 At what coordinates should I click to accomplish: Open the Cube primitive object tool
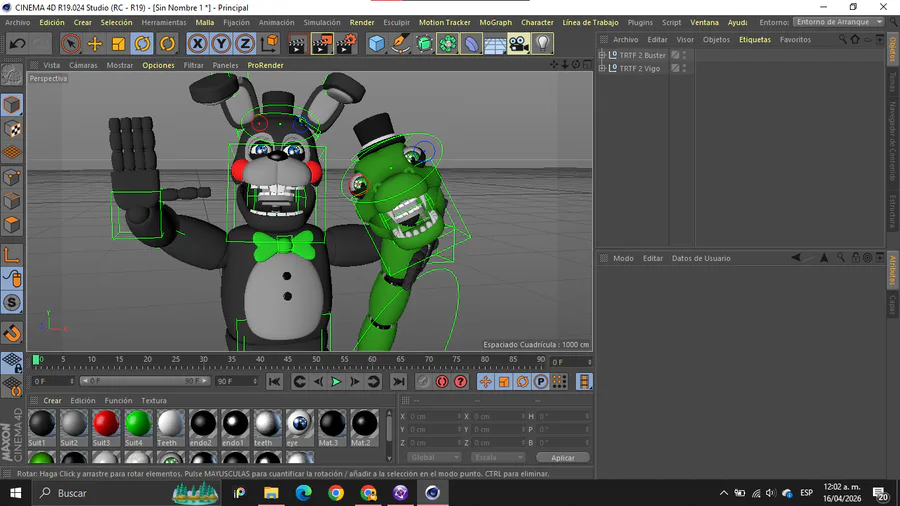point(376,43)
